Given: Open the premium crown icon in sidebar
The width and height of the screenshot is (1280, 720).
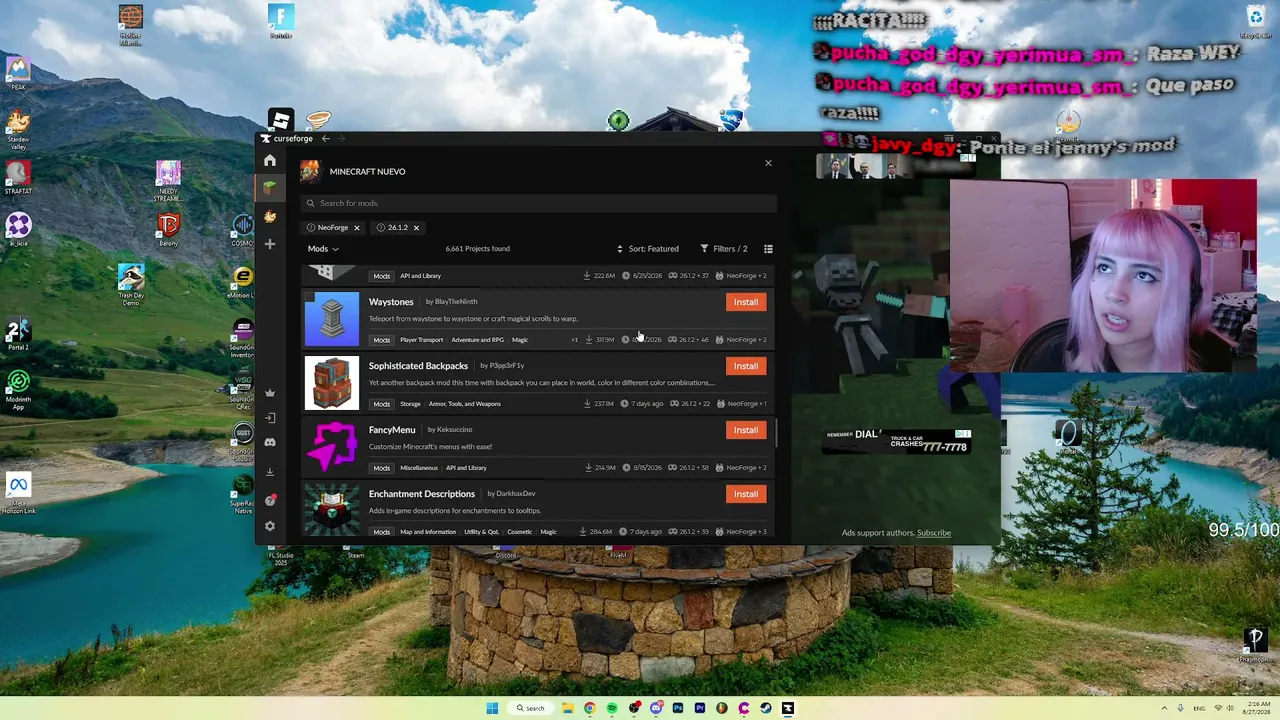Looking at the screenshot, I should pyautogui.click(x=270, y=393).
